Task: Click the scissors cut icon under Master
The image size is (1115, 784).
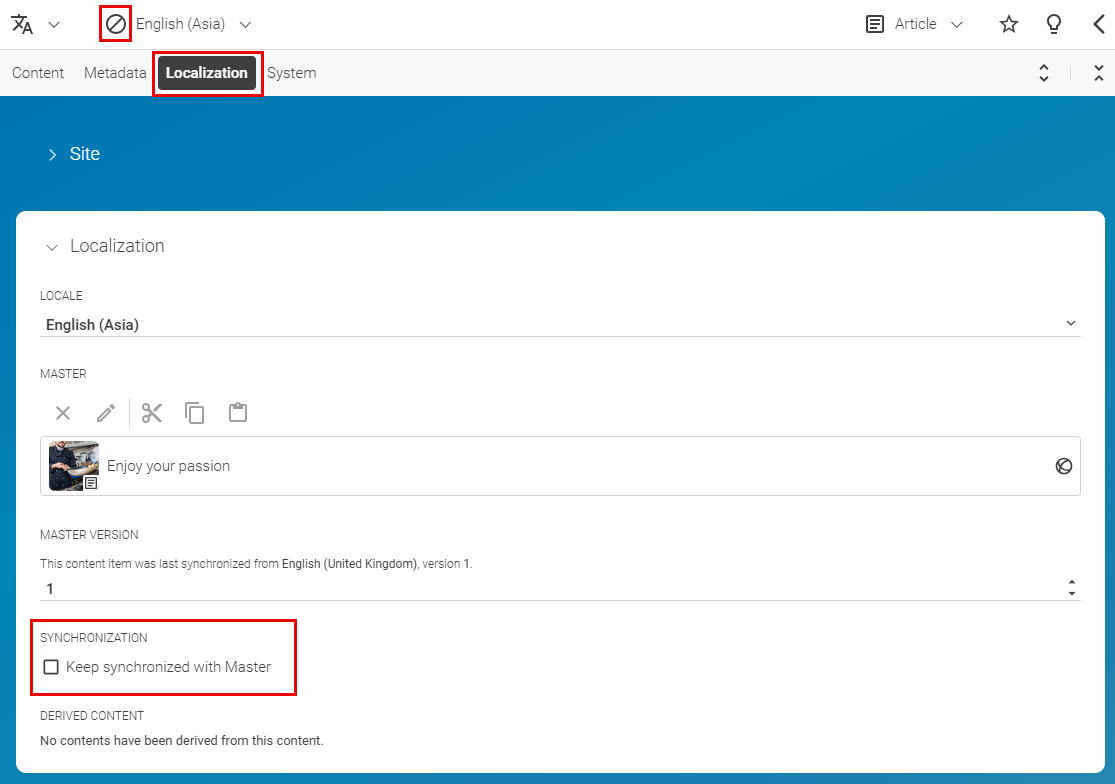Action: coord(151,412)
